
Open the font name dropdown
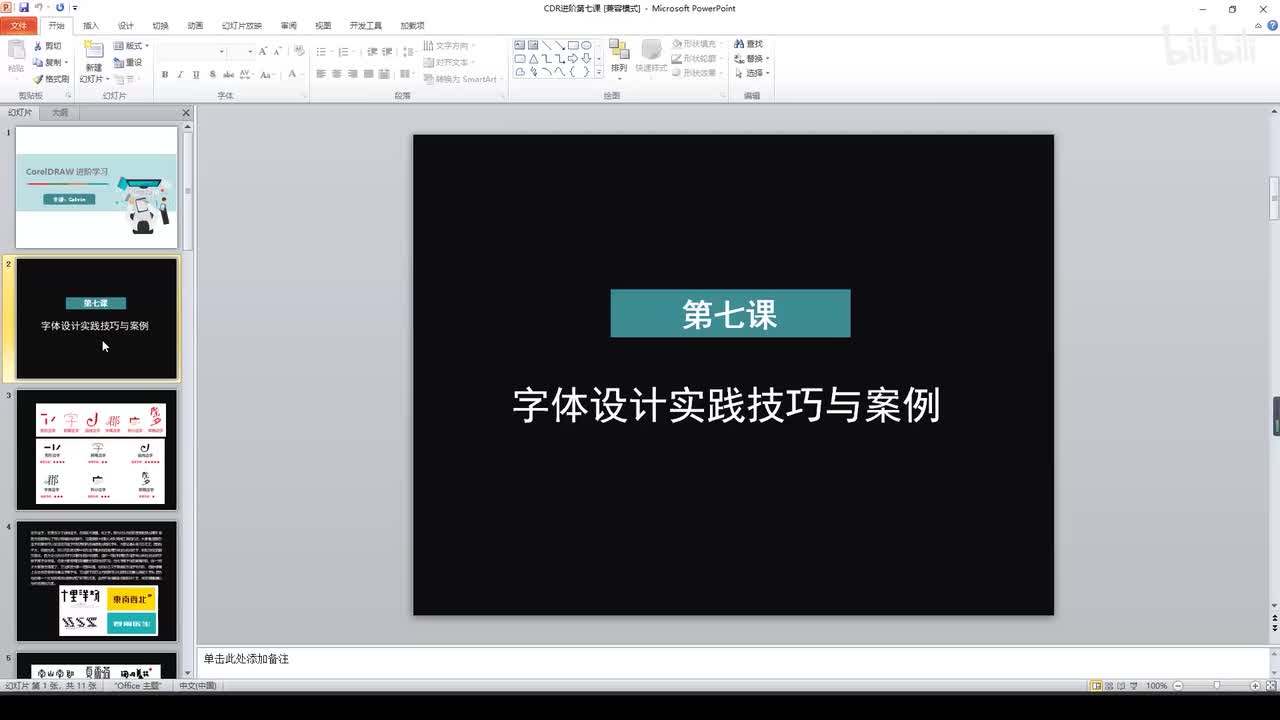(222, 51)
